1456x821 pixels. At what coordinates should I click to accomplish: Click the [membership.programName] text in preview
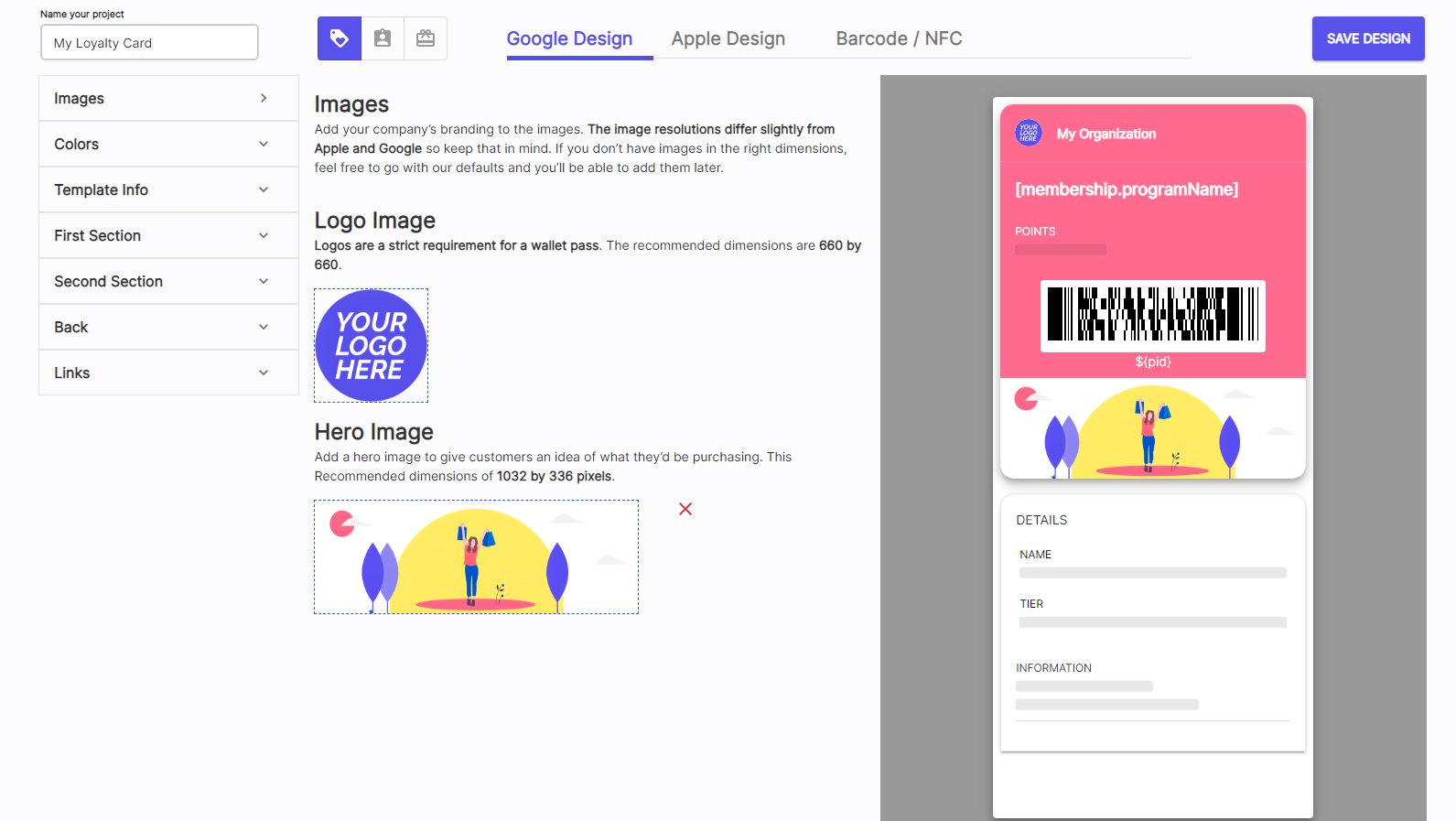point(1127,189)
